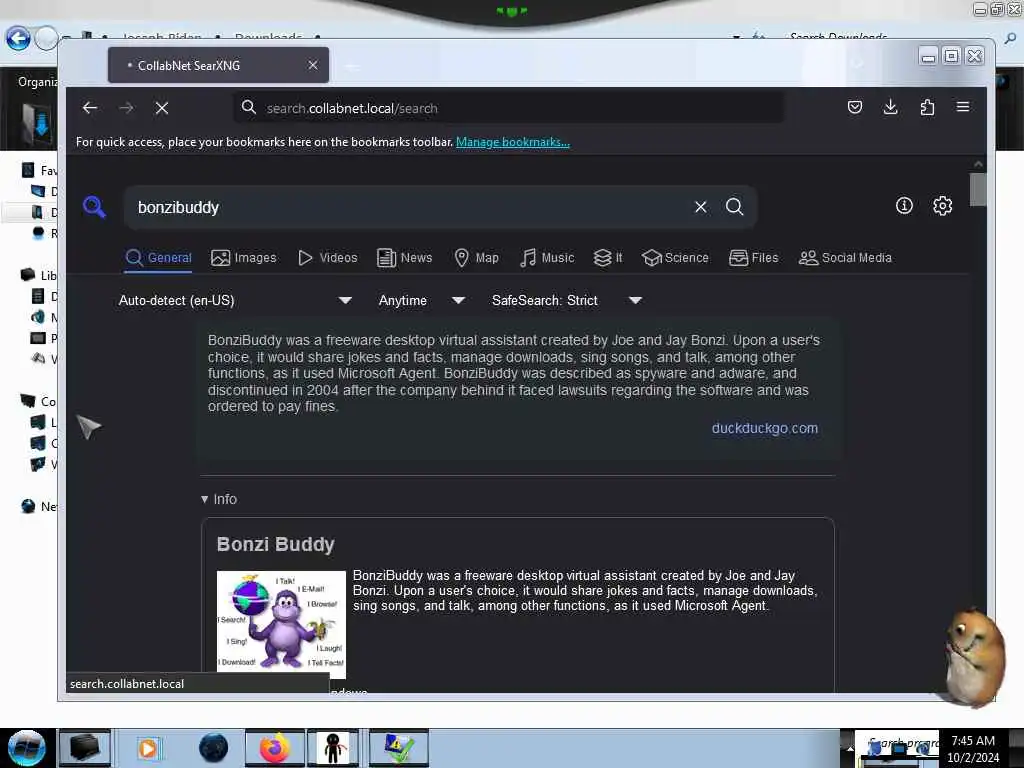Open SearXNG preferences gear icon

pyautogui.click(x=942, y=206)
